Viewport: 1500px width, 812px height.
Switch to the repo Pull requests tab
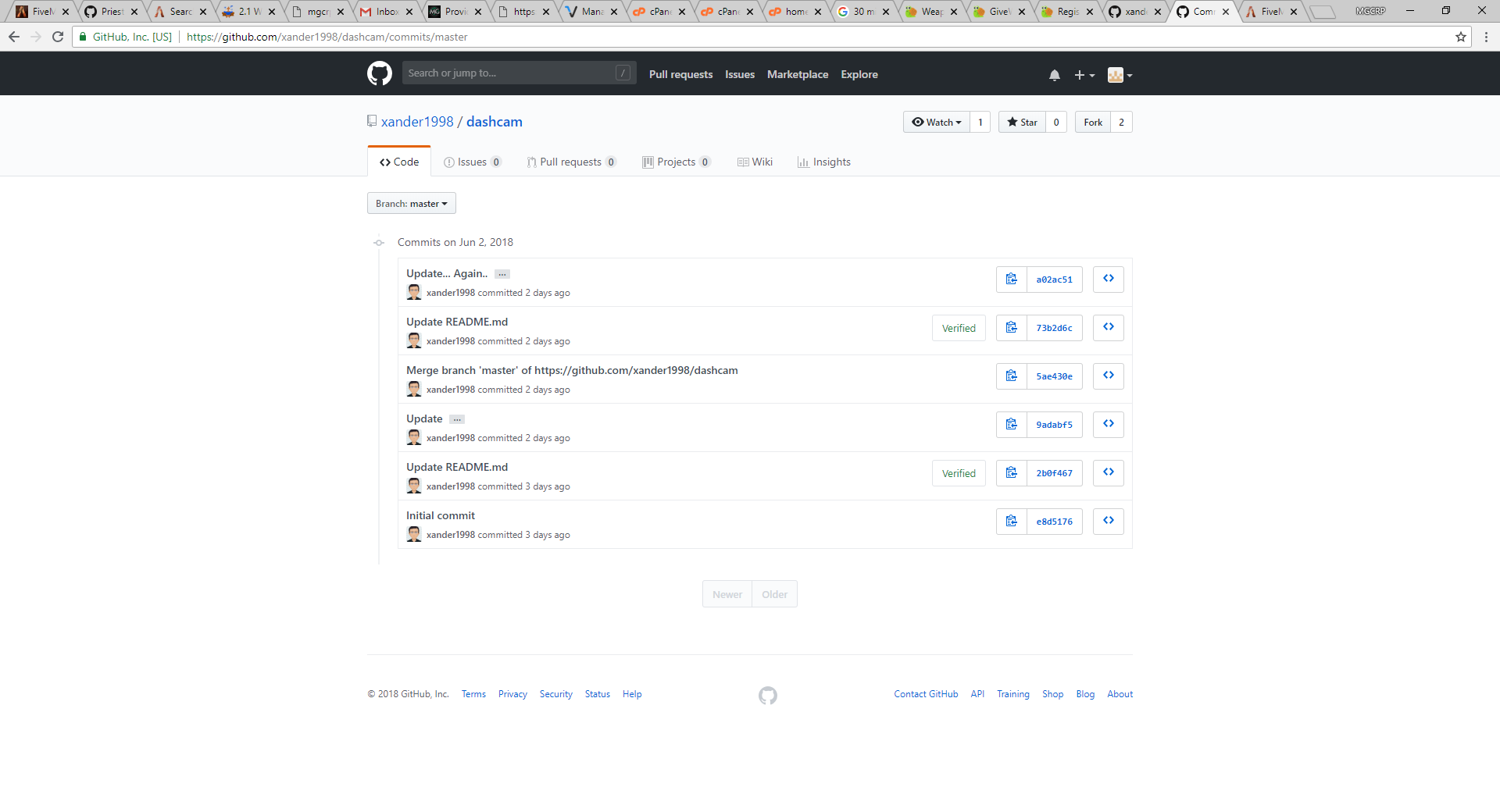point(571,162)
